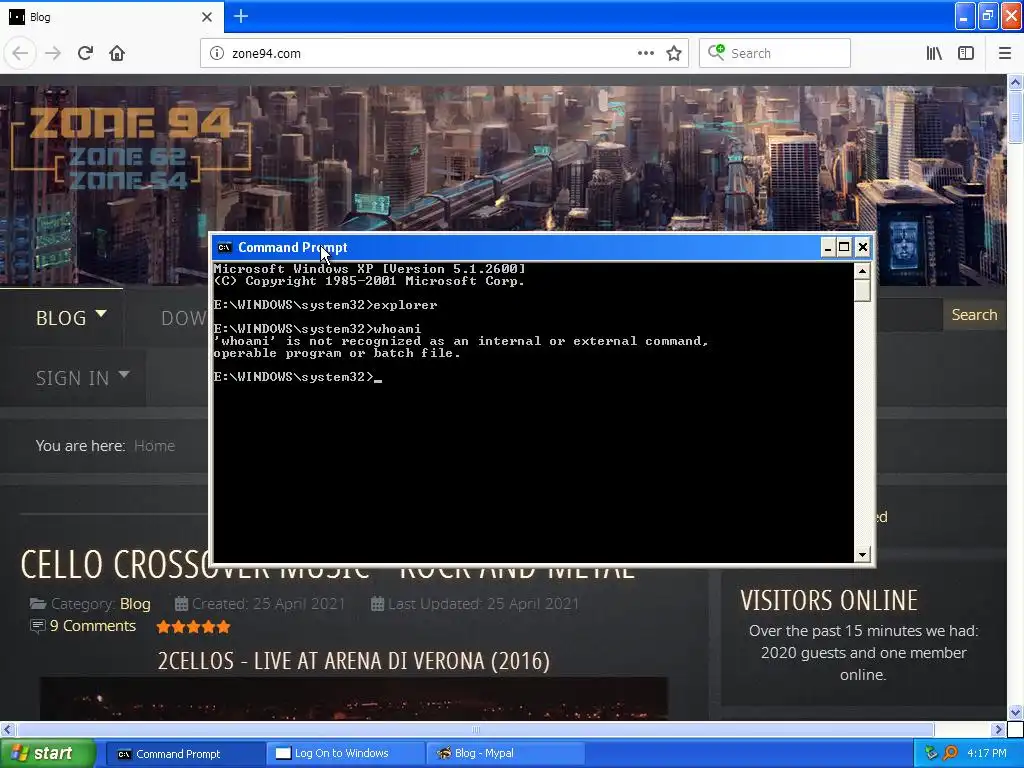Screen dimensions: 1024x768
Task: Expand the BLOG menu arrow
Action: [101, 313]
